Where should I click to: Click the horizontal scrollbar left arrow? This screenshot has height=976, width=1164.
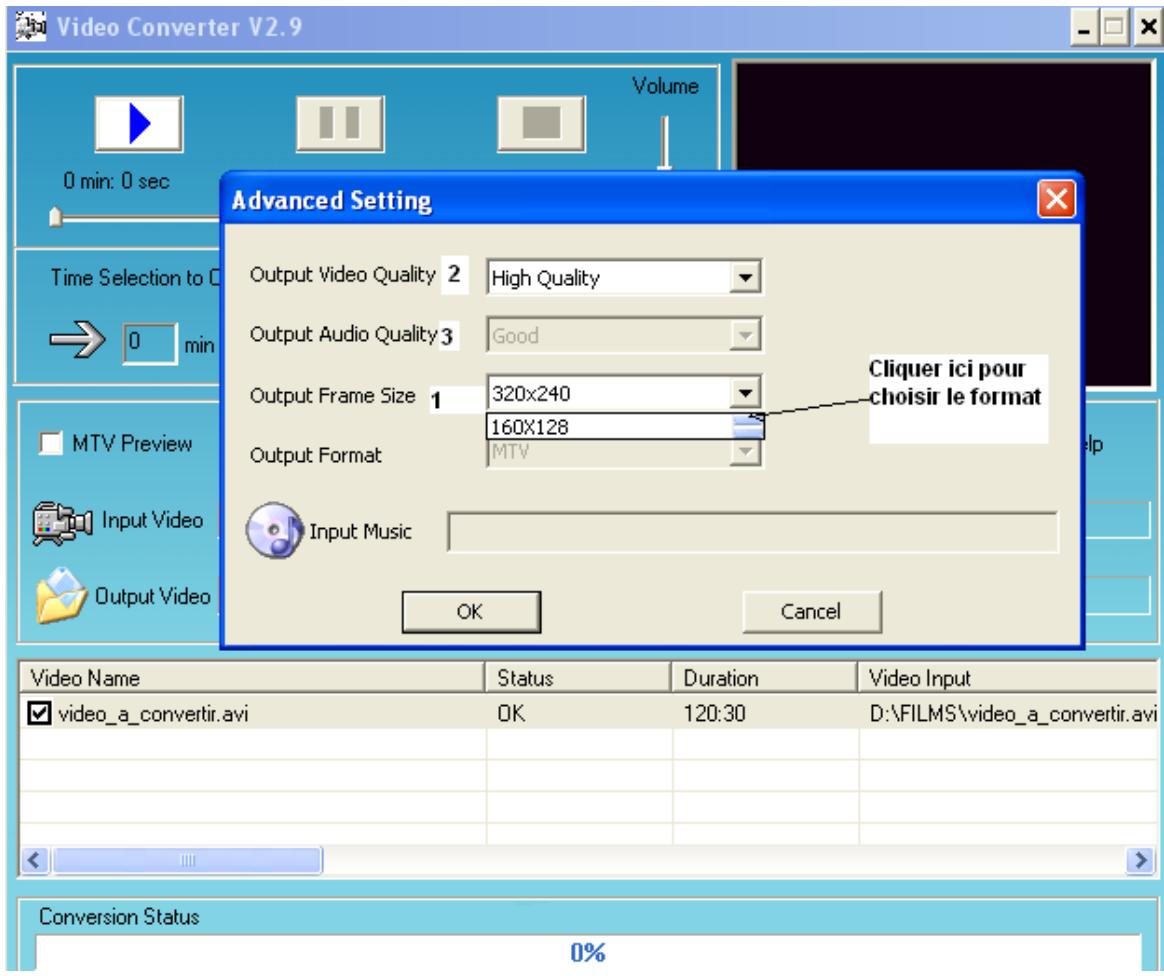click(x=33, y=860)
